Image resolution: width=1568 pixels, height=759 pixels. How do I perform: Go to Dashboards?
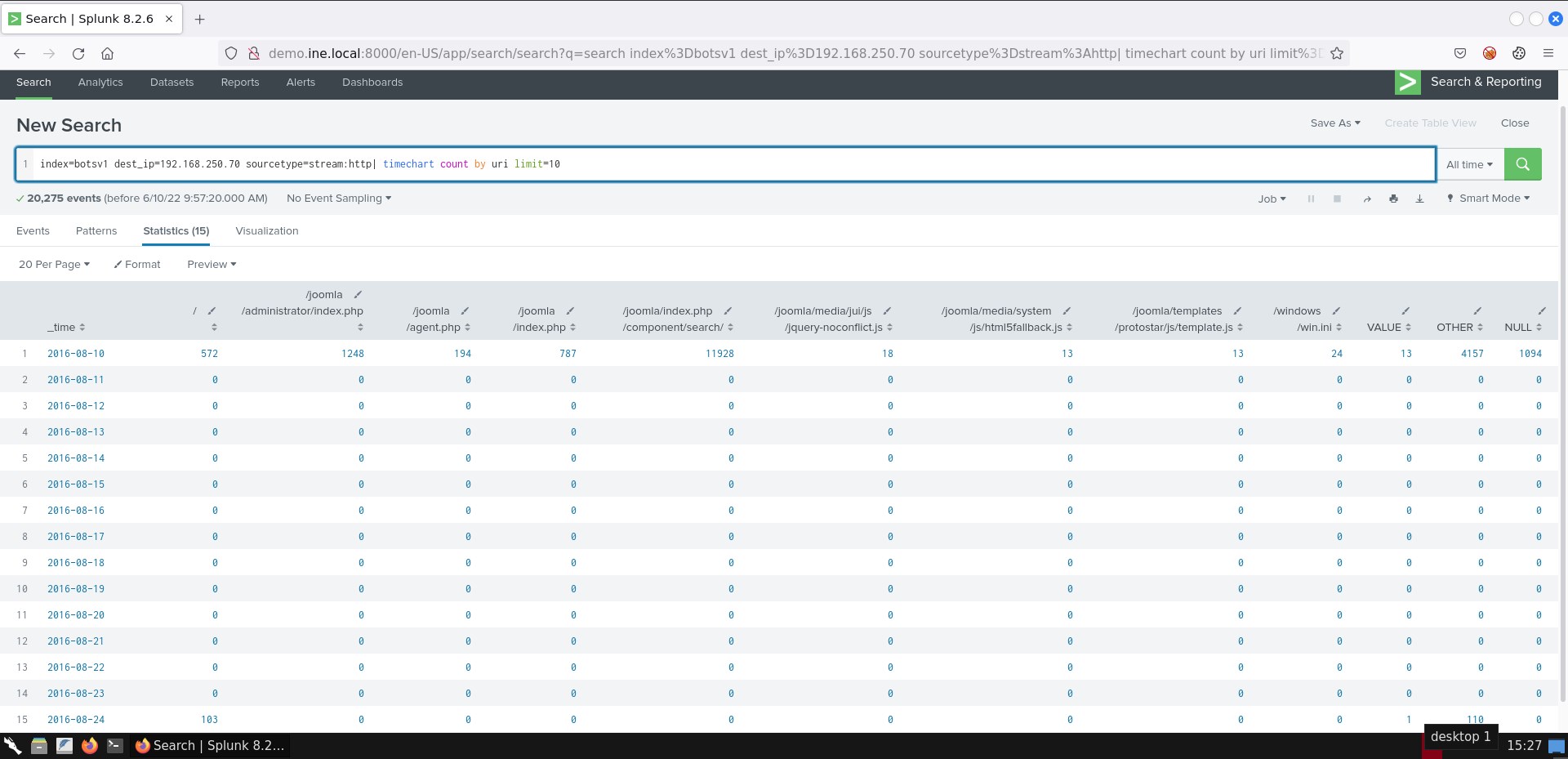click(372, 83)
